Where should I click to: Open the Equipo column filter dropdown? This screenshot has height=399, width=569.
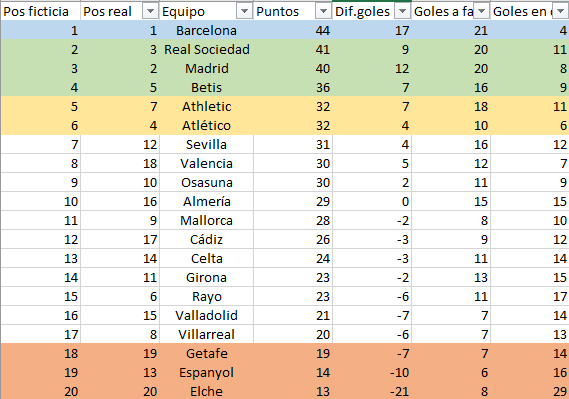(244, 12)
